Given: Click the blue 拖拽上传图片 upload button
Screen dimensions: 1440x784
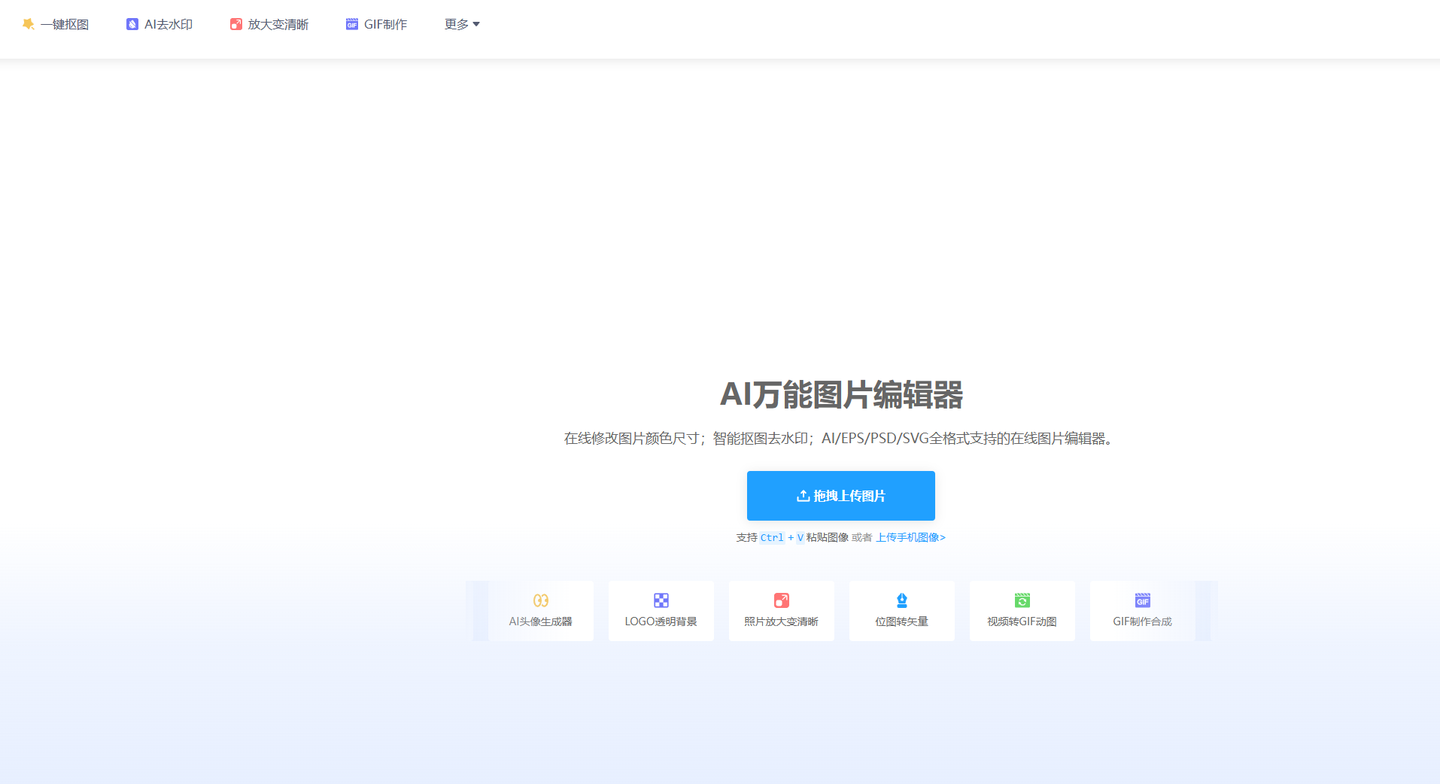Looking at the screenshot, I should pyautogui.click(x=841, y=496).
